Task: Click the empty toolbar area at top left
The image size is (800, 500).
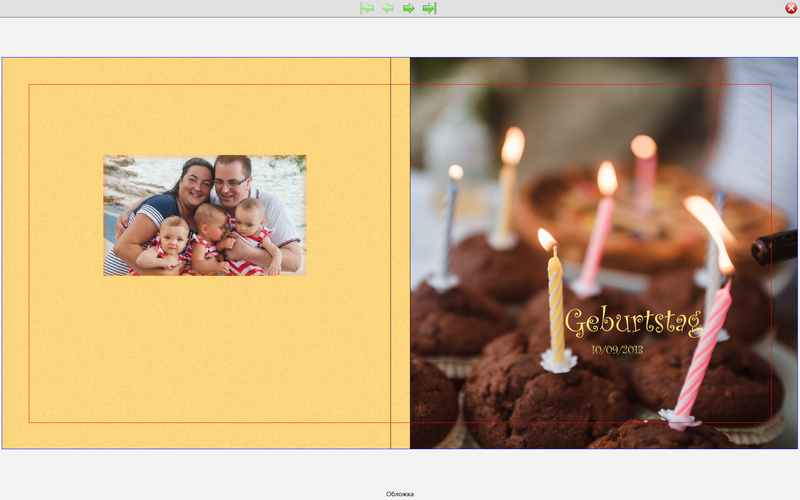Action: pyautogui.click(x=150, y=8)
